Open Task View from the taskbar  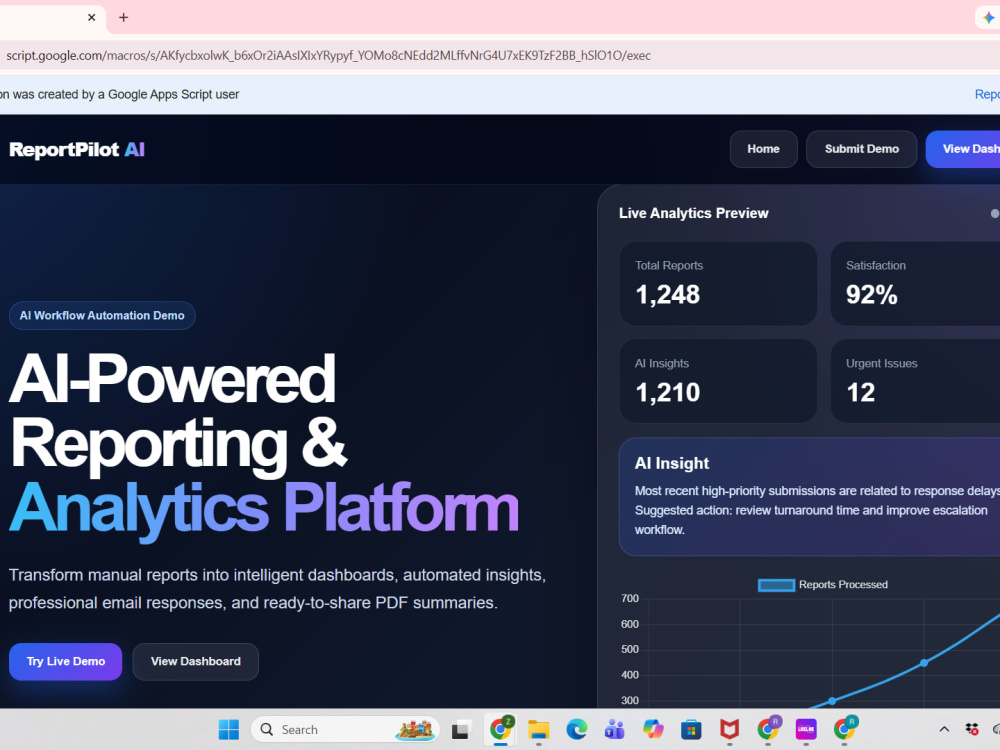coord(461,730)
